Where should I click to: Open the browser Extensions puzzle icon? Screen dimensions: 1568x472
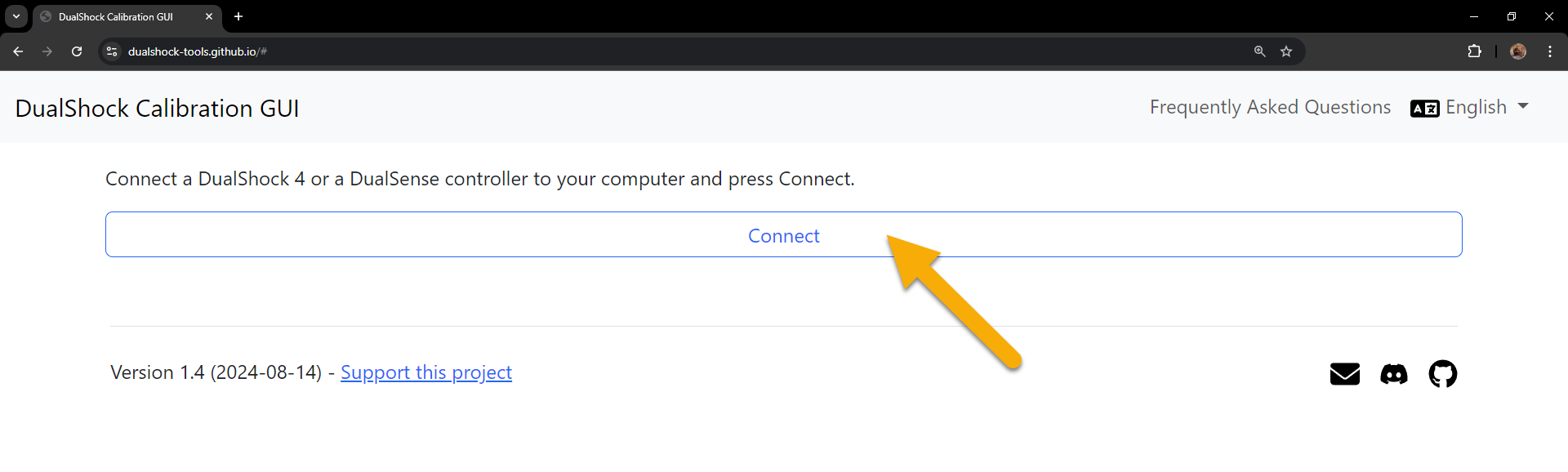[x=1474, y=51]
